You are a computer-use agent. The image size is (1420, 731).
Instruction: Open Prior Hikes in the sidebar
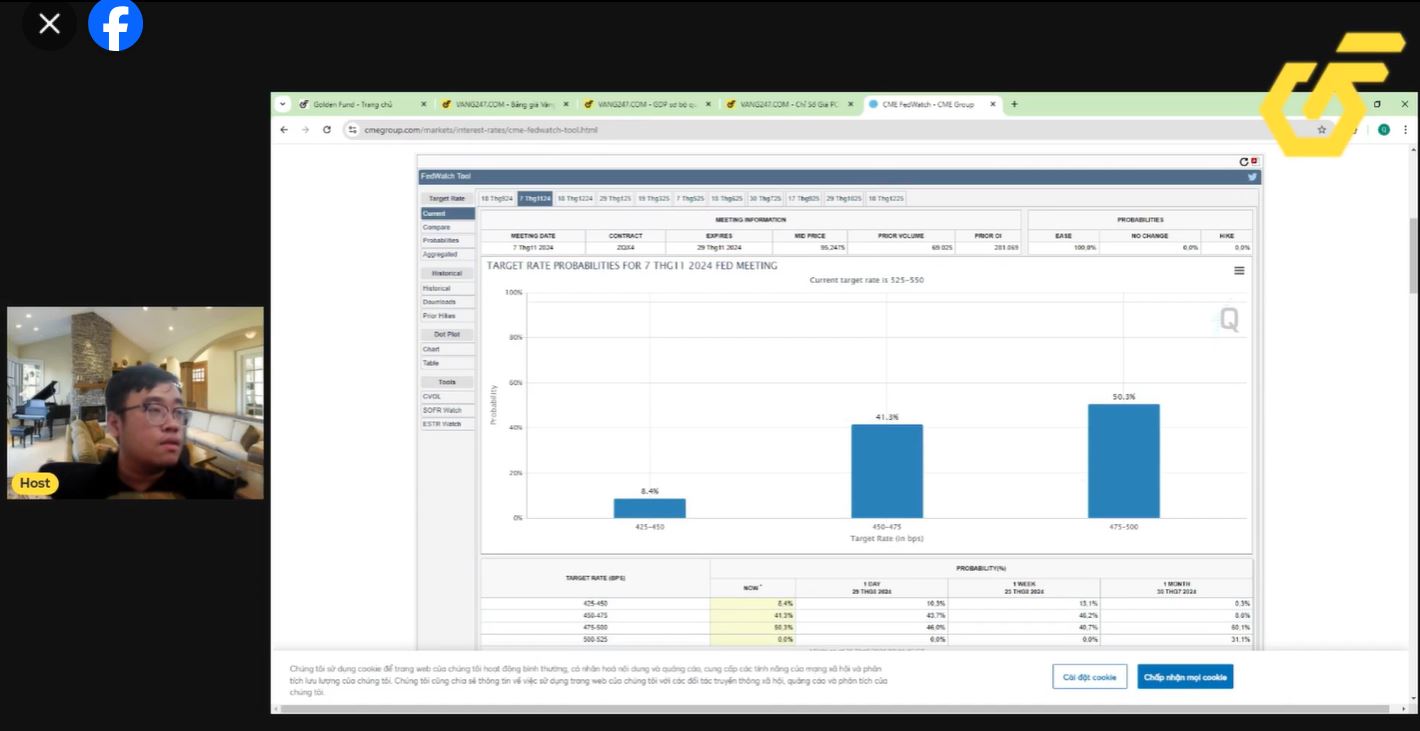click(447, 316)
